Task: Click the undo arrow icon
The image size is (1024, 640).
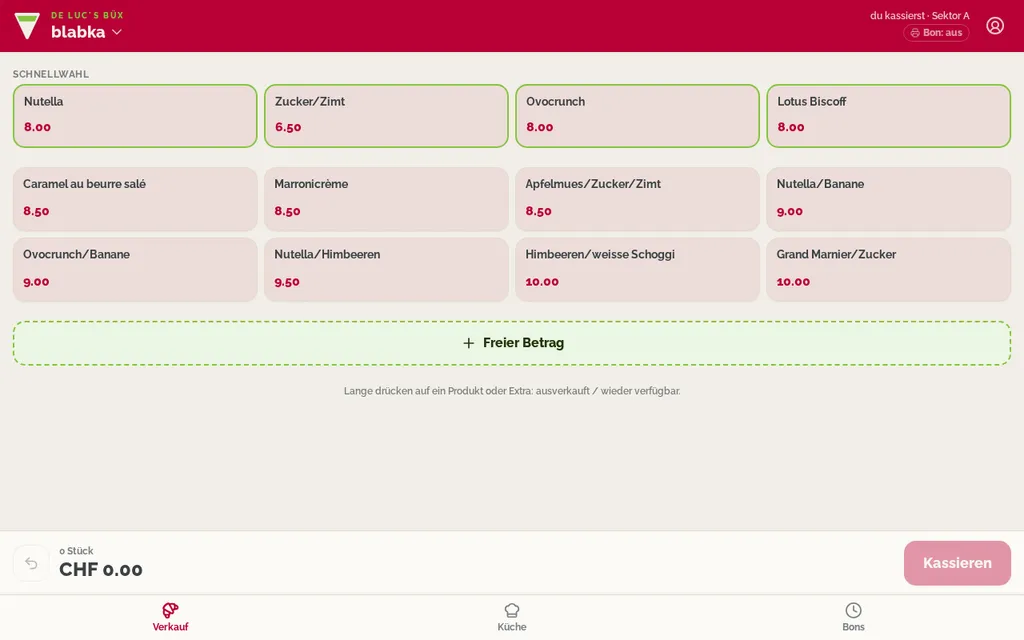Action: pyautogui.click(x=31, y=563)
